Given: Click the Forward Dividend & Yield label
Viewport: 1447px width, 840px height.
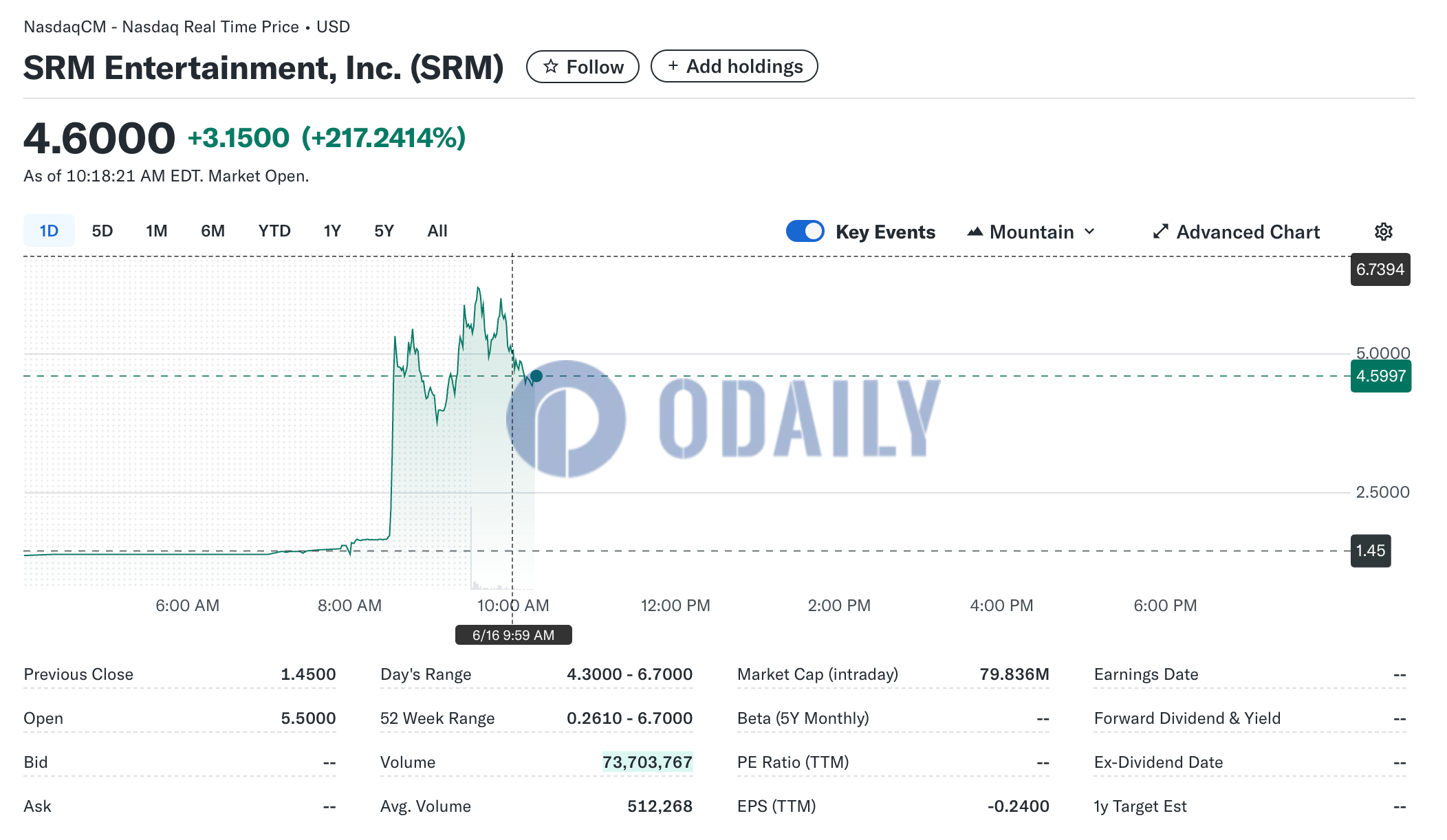Looking at the screenshot, I should (1187, 718).
